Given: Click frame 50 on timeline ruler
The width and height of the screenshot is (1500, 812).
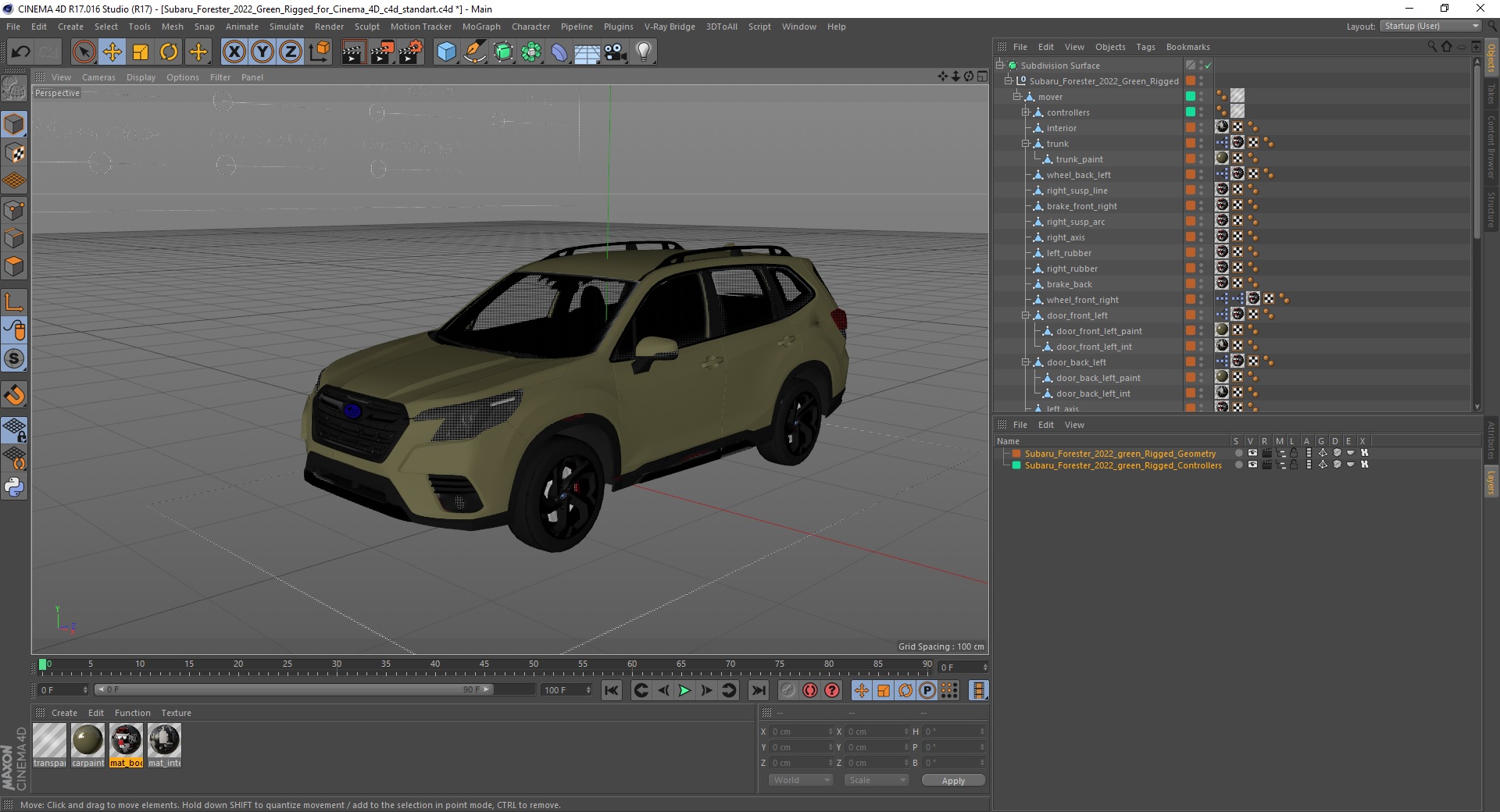Looking at the screenshot, I should 534,666.
